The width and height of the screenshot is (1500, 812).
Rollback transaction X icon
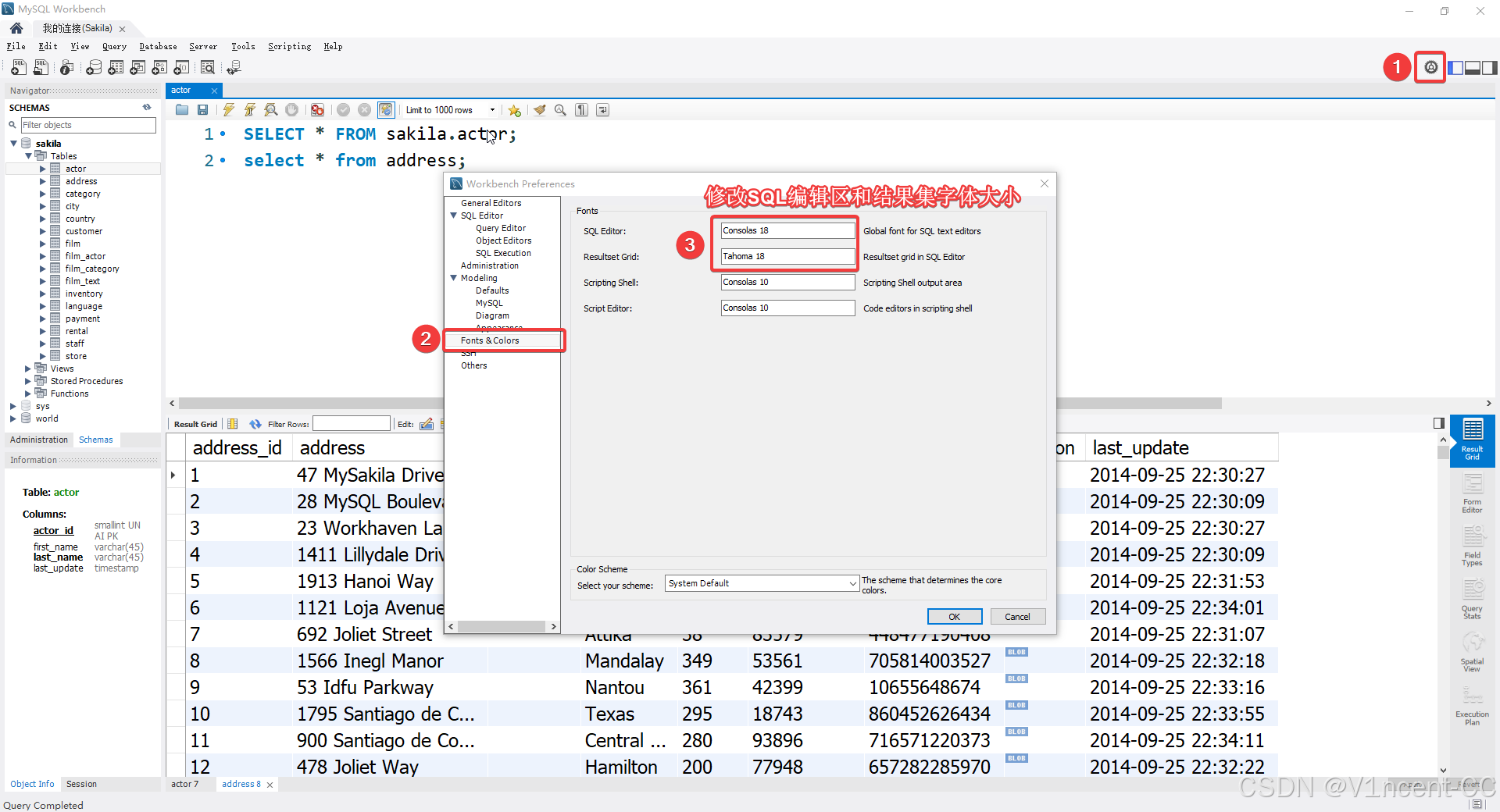coord(364,110)
